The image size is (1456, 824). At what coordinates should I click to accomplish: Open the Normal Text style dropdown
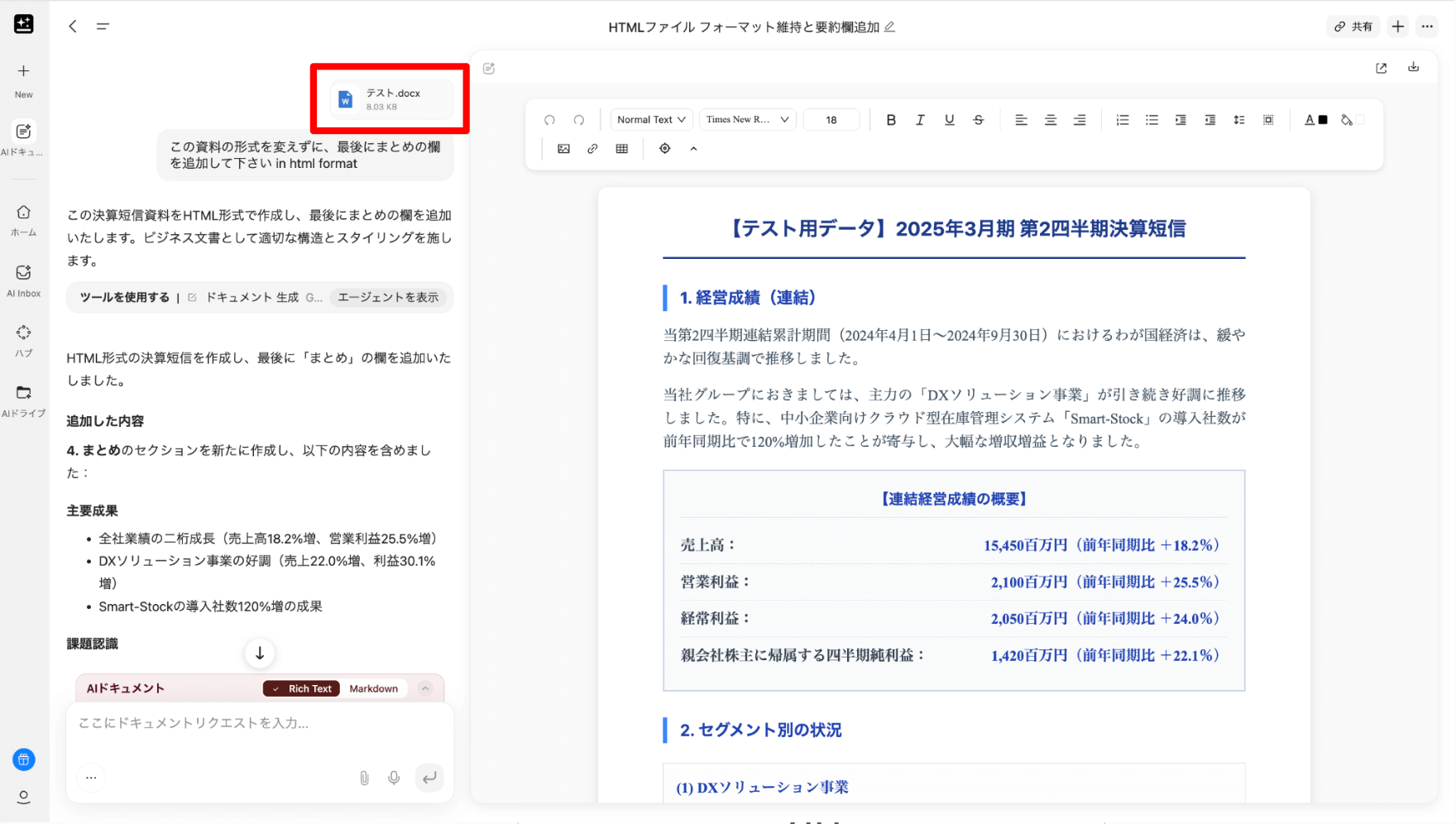point(651,120)
